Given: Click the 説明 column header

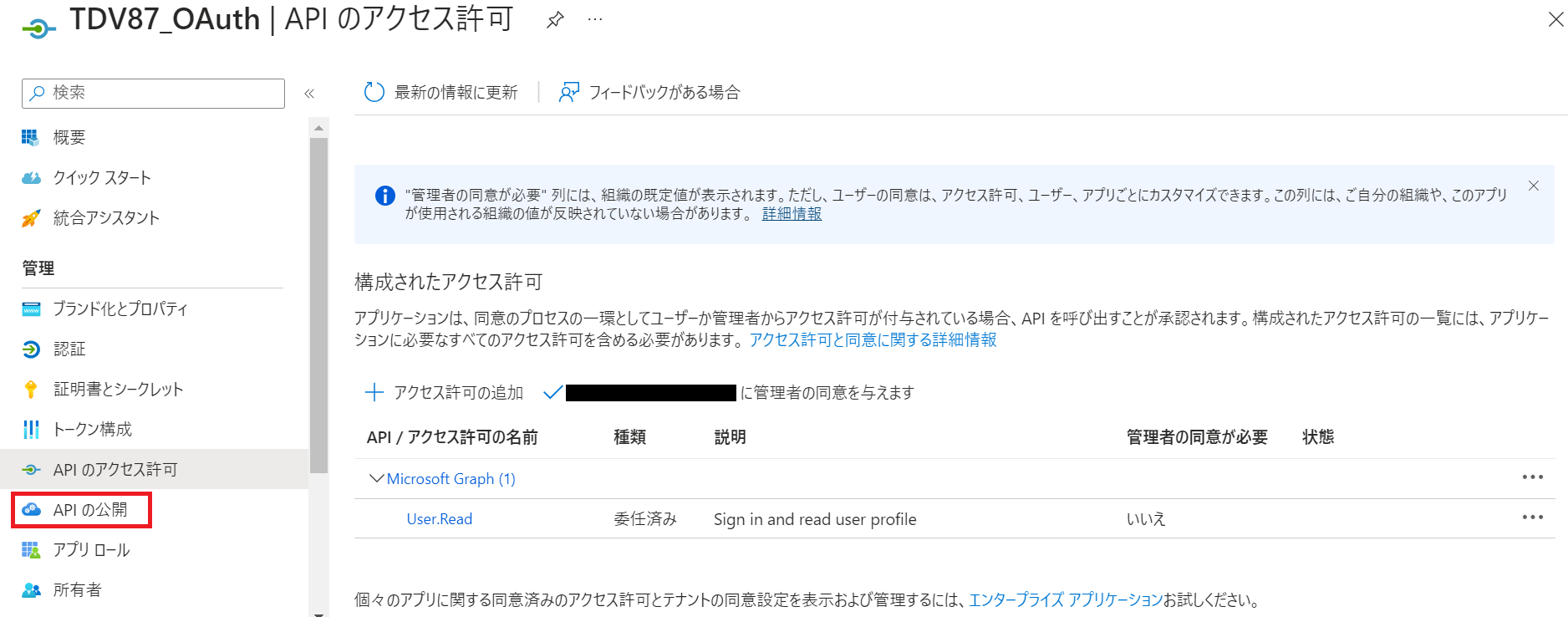Looking at the screenshot, I should (x=730, y=437).
